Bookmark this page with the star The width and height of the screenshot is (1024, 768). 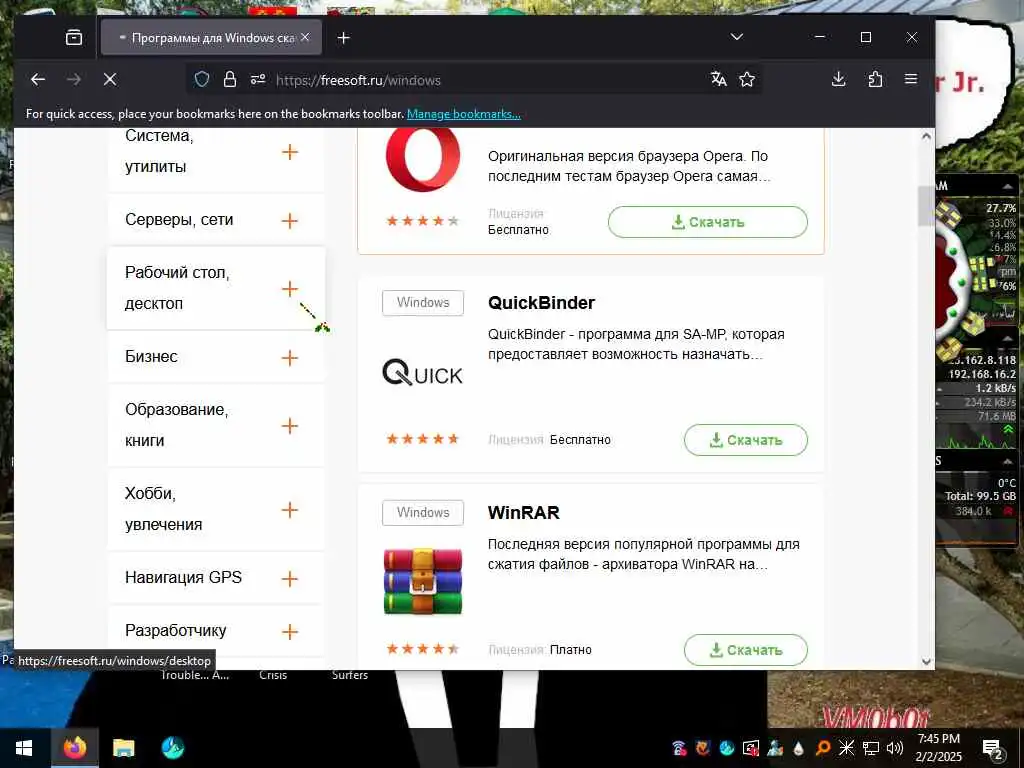746,80
